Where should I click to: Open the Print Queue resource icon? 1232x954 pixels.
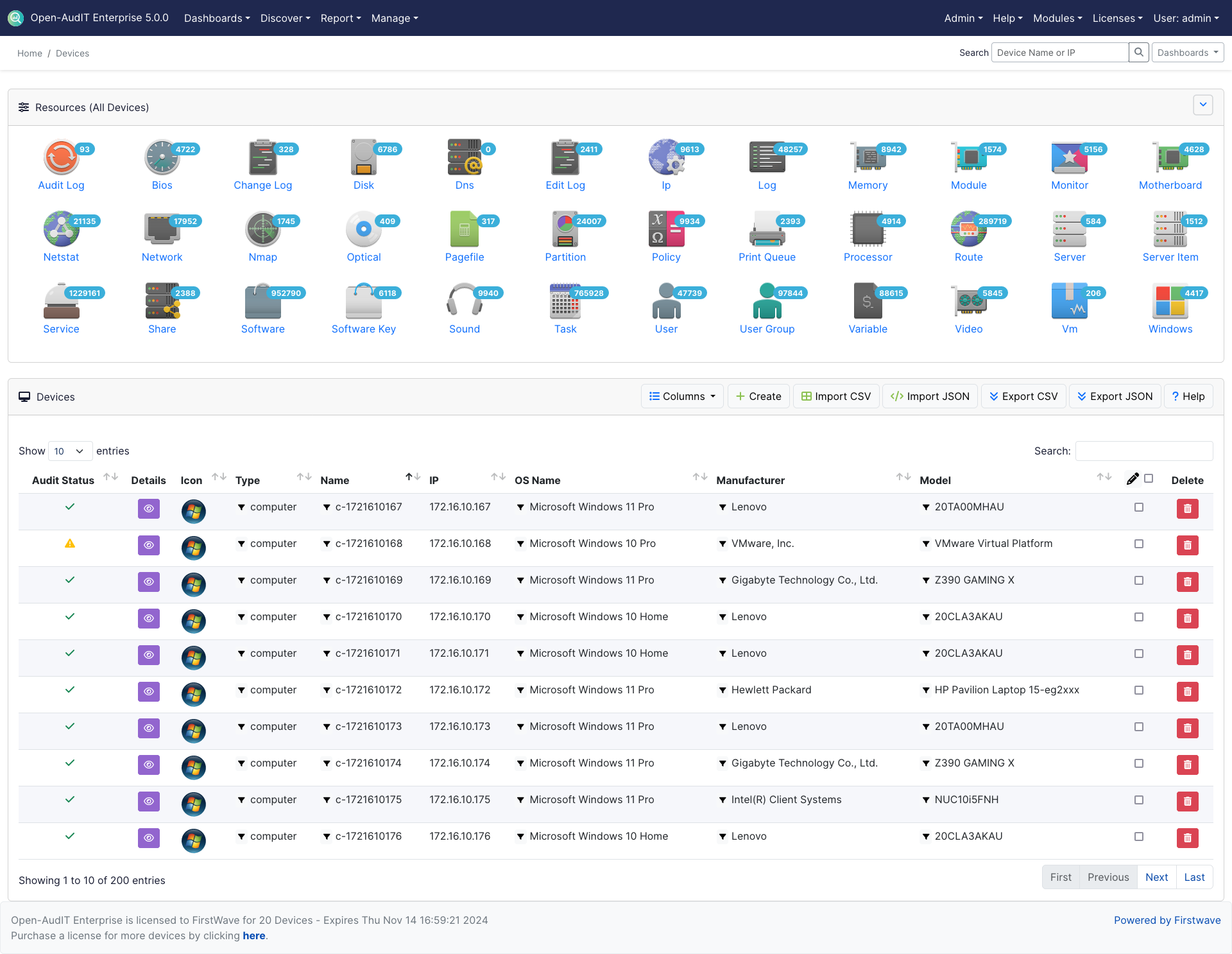(x=767, y=229)
